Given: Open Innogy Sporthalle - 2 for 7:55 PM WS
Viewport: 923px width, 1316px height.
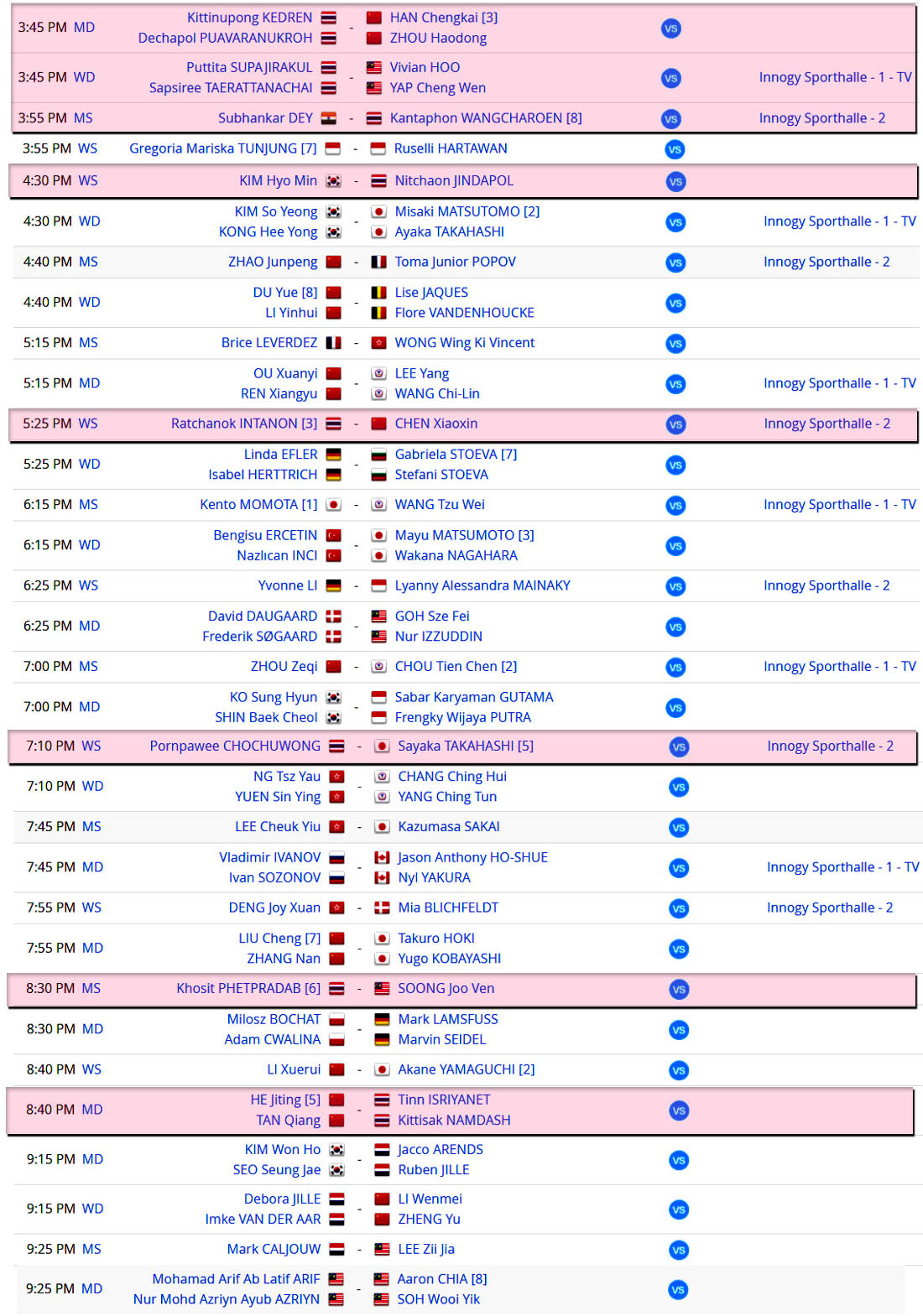Looking at the screenshot, I should click(x=830, y=908).
